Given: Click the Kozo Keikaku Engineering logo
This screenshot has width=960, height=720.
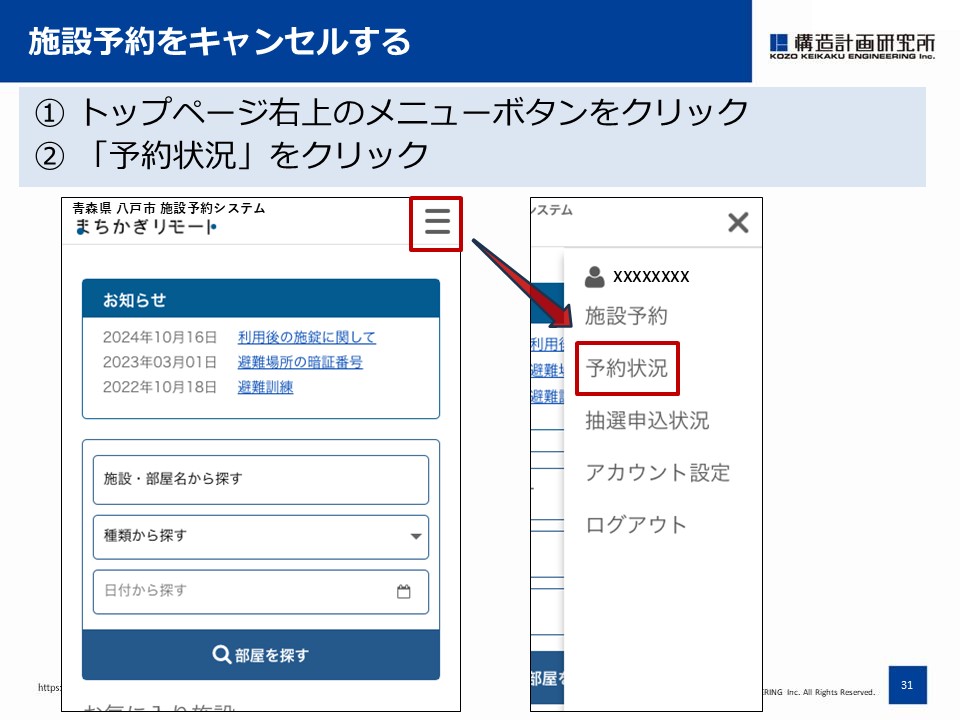Looking at the screenshot, I should [x=852, y=45].
